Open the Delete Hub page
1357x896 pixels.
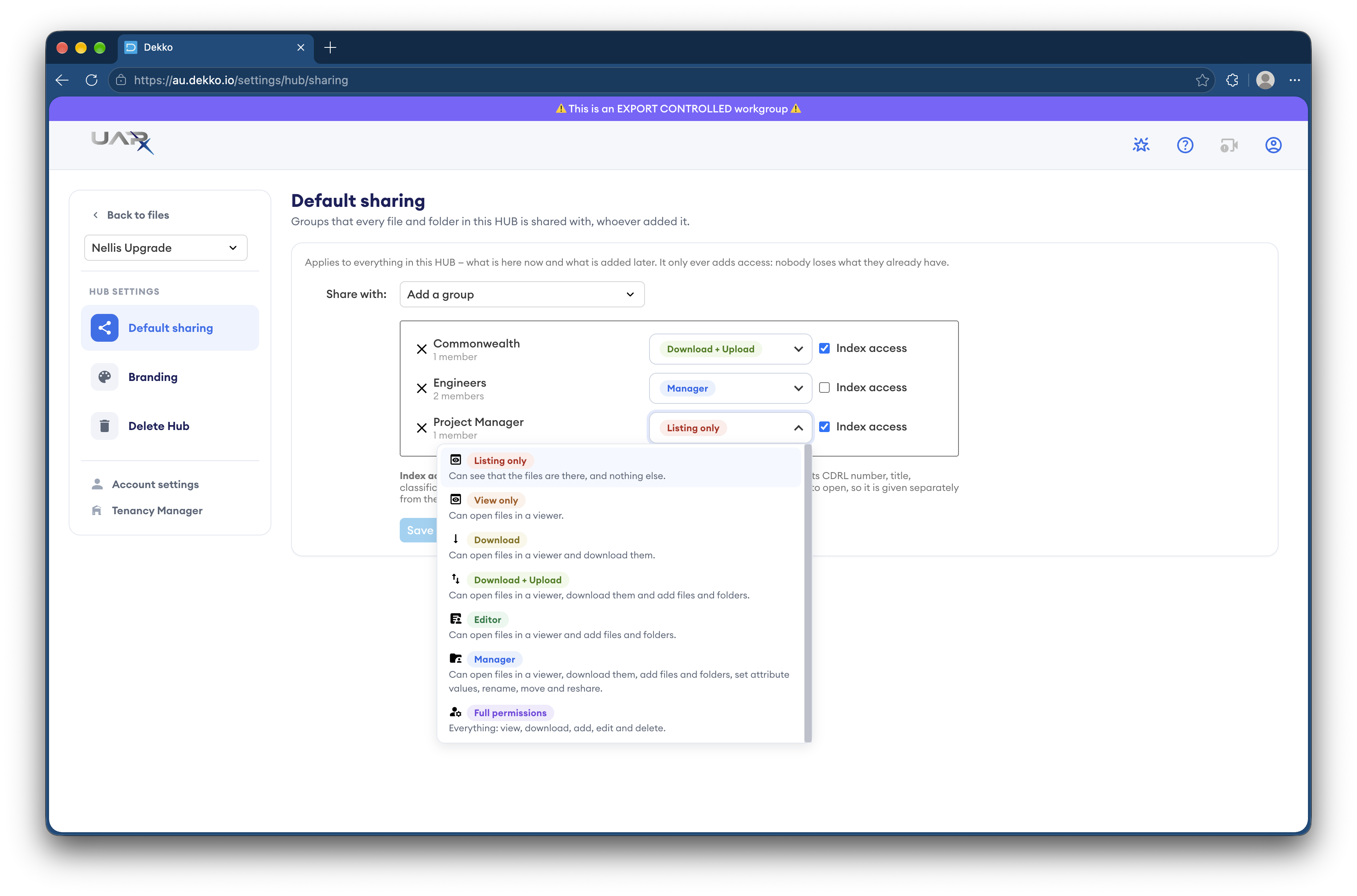[x=170, y=426]
